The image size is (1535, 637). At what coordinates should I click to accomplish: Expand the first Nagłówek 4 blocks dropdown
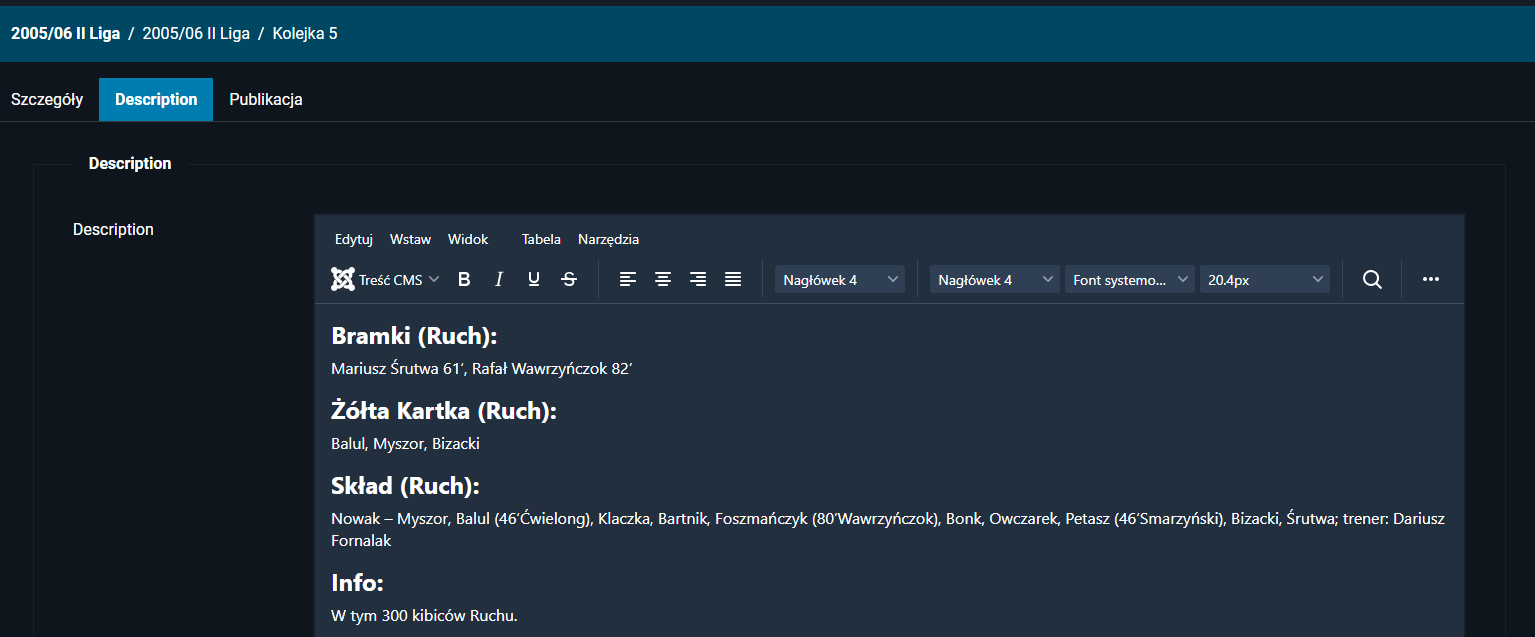(x=840, y=280)
